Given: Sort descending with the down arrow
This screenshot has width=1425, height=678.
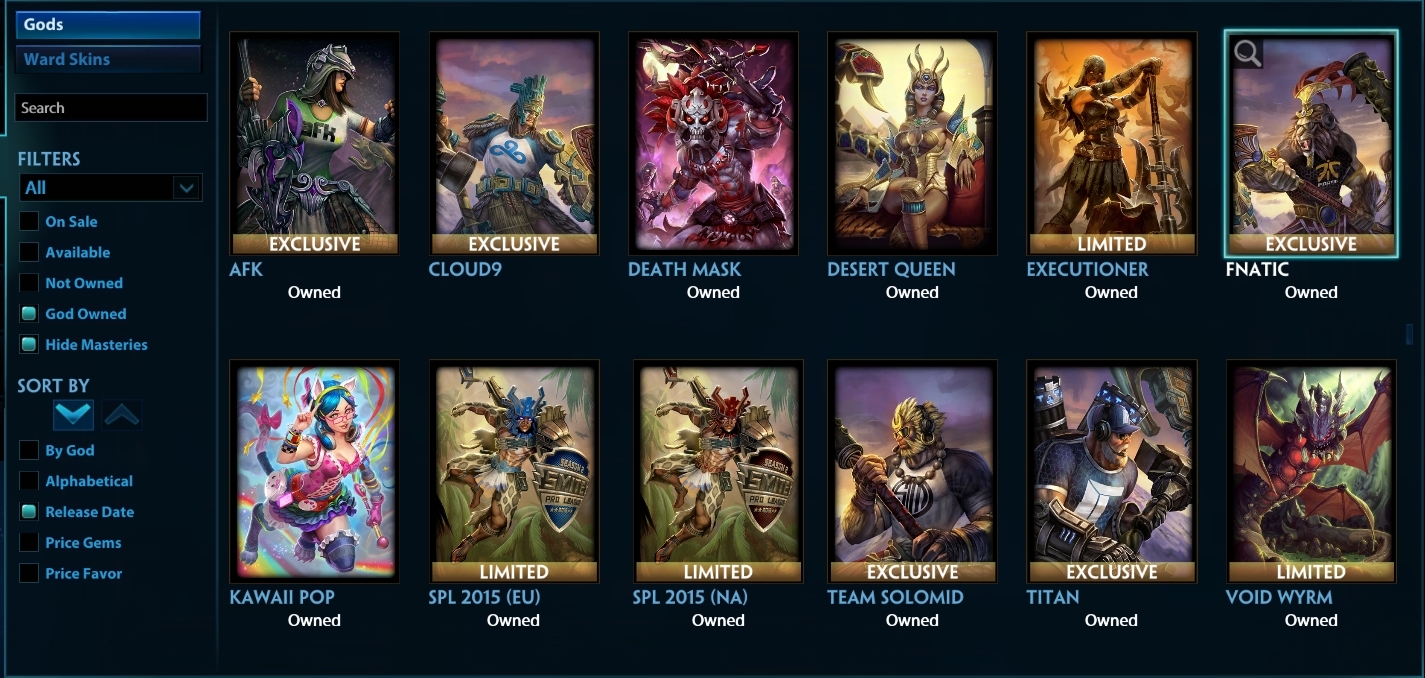Looking at the screenshot, I should point(74,415).
